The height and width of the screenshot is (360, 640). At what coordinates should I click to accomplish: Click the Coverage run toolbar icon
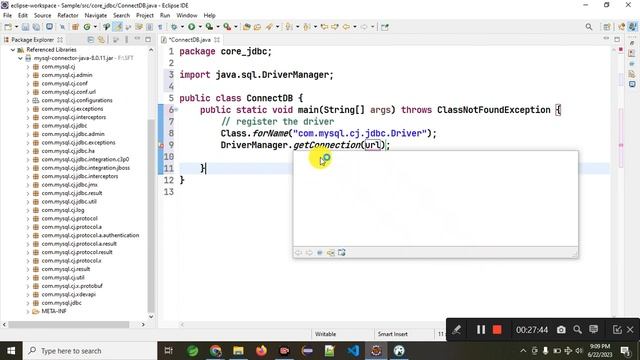(209, 27)
